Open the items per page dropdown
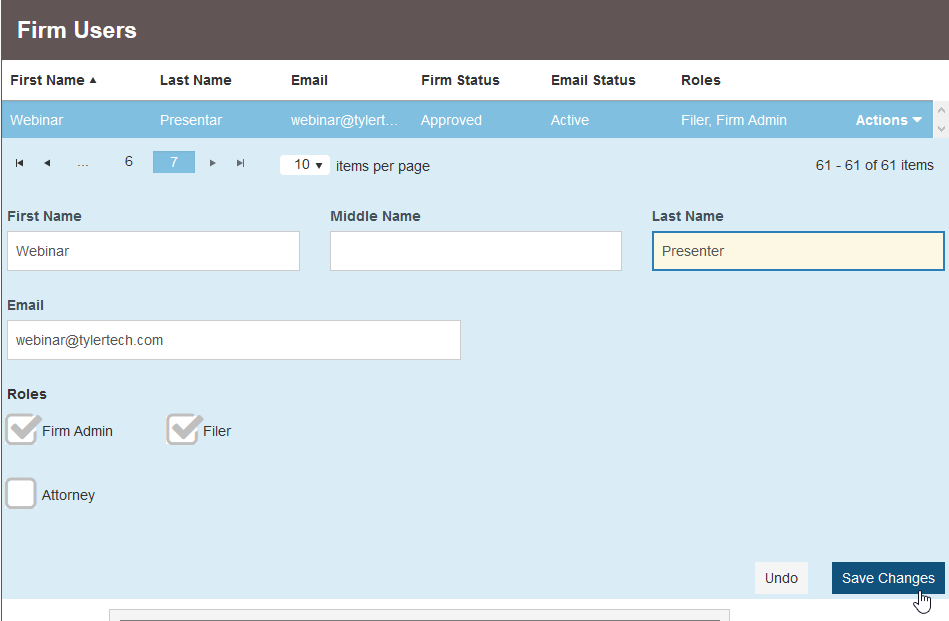949x621 pixels. tap(304, 165)
